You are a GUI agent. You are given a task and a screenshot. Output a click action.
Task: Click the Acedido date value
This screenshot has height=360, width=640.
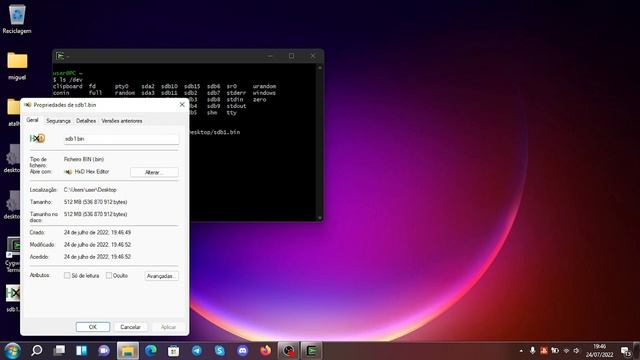(97, 257)
